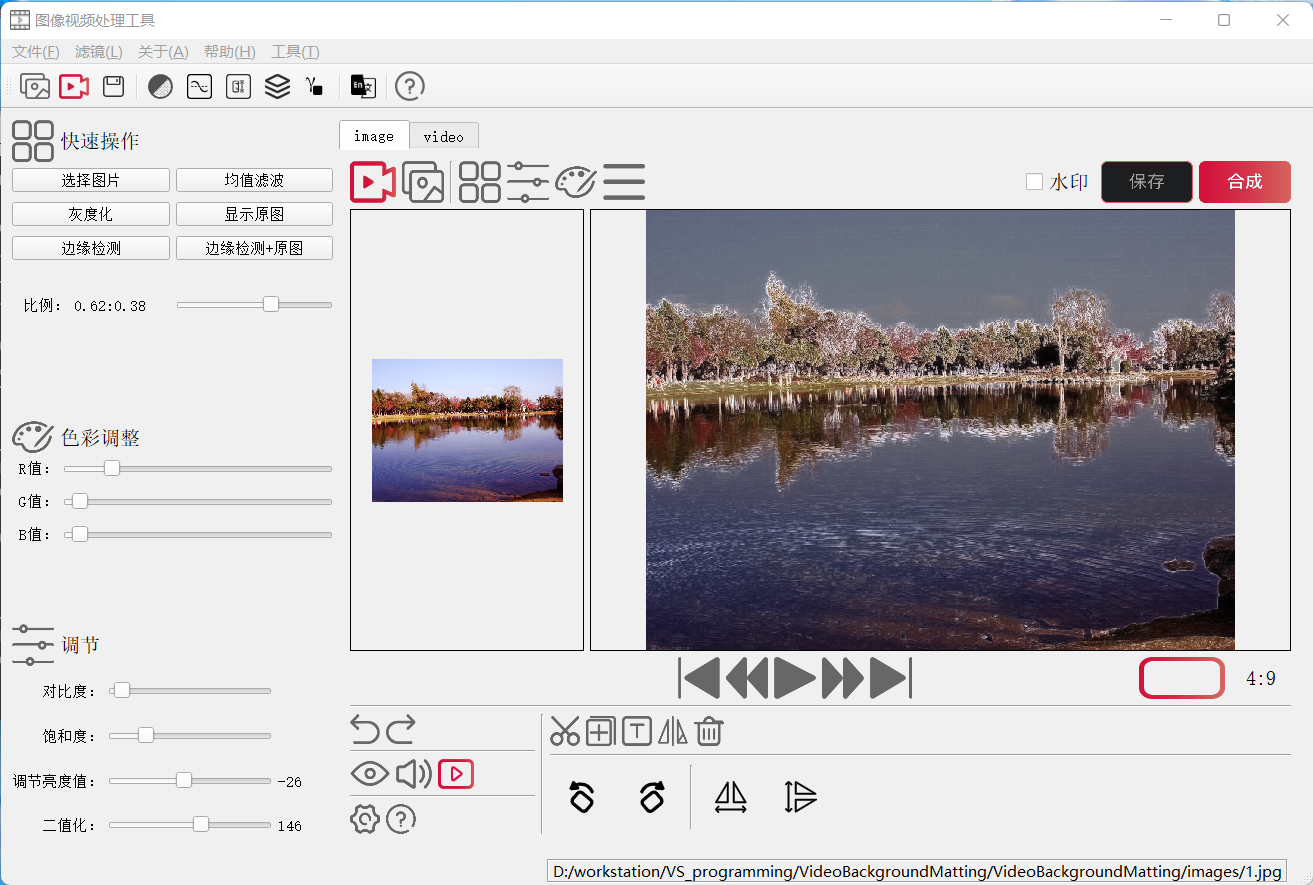Flip image horizontally with large mirror icon

pyautogui.click(x=731, y=797)
